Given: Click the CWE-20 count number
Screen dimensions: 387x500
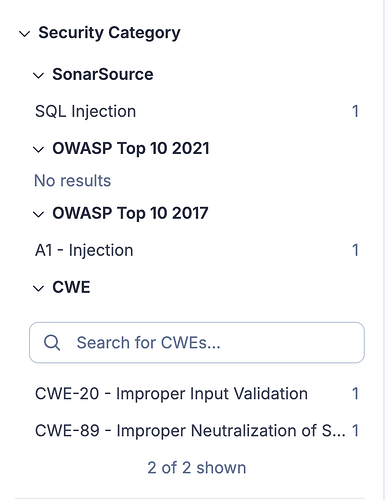Looking at the screenshot, I should pyautogui.click(x=355, y=394).
